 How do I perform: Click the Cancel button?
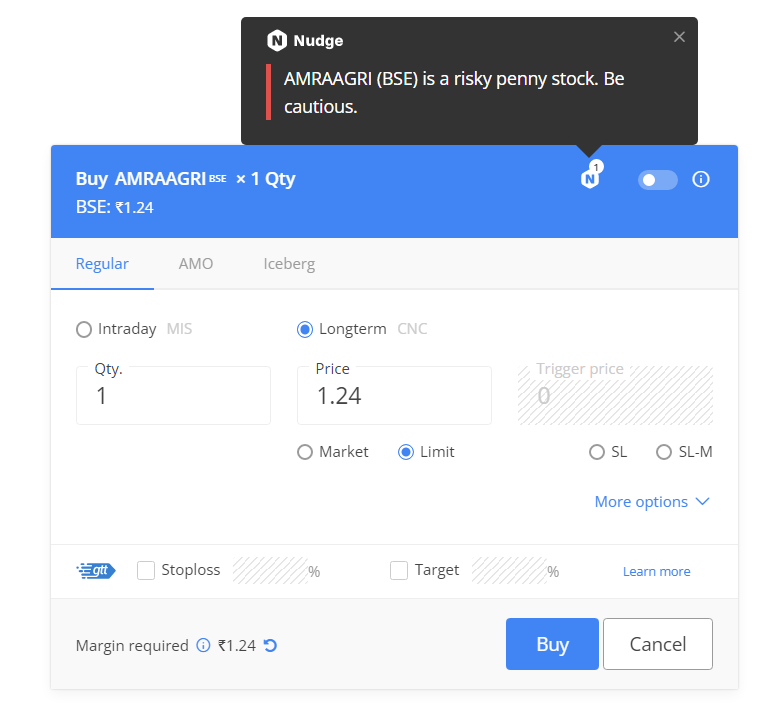pos(658,644)
